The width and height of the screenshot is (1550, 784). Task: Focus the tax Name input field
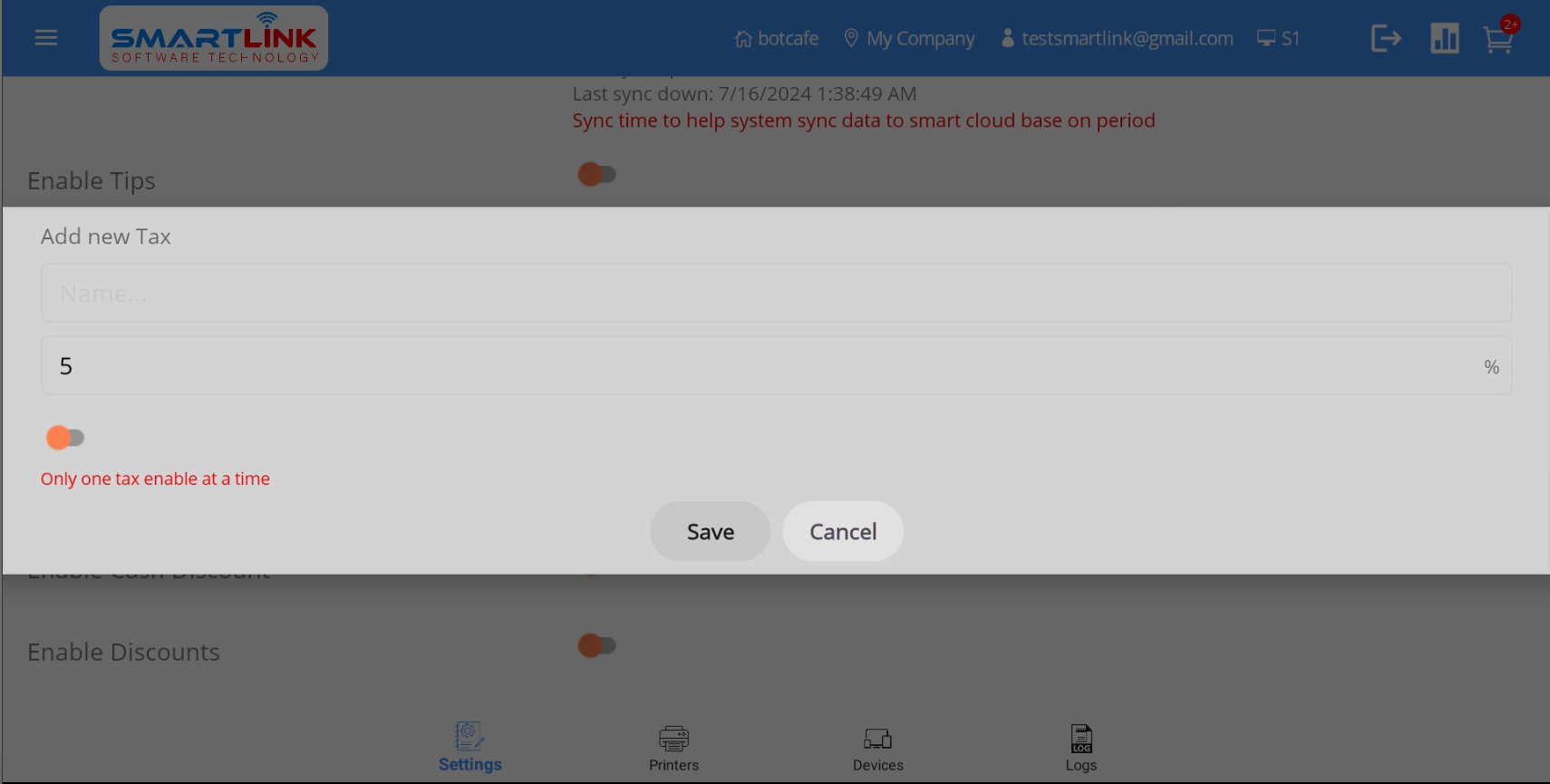[776, 293]
